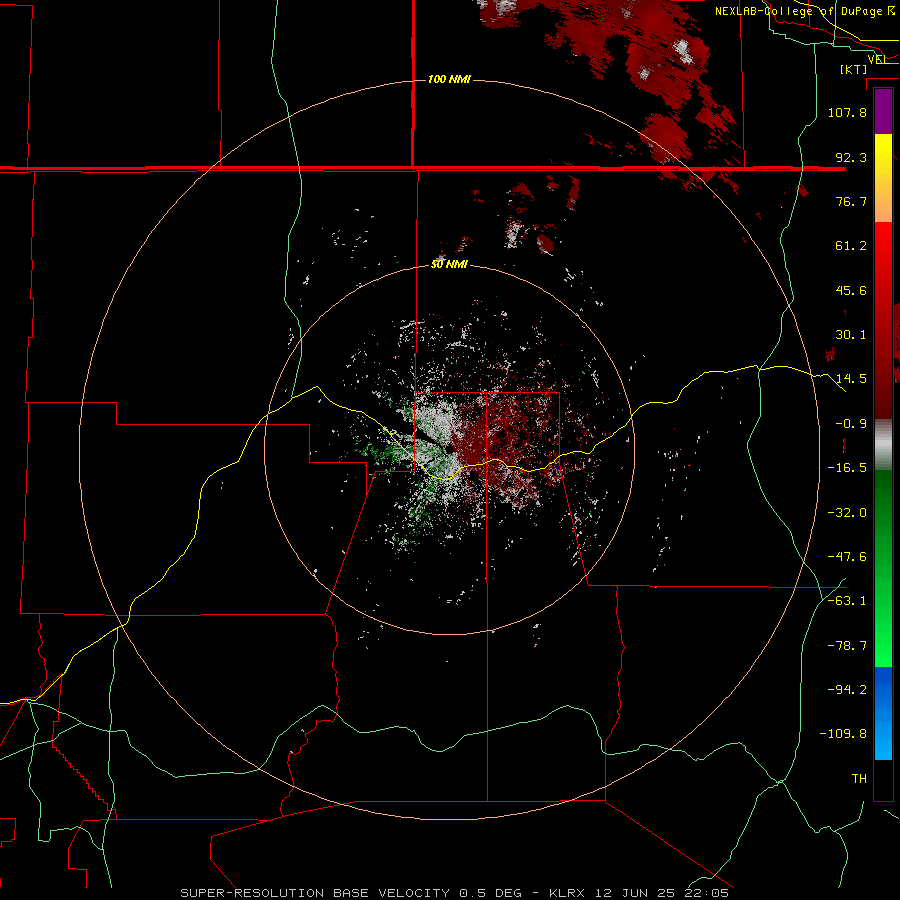Click the 100 NMI range ring label
The height and width of the screenshot is (900, 900).
coord(449,79)
